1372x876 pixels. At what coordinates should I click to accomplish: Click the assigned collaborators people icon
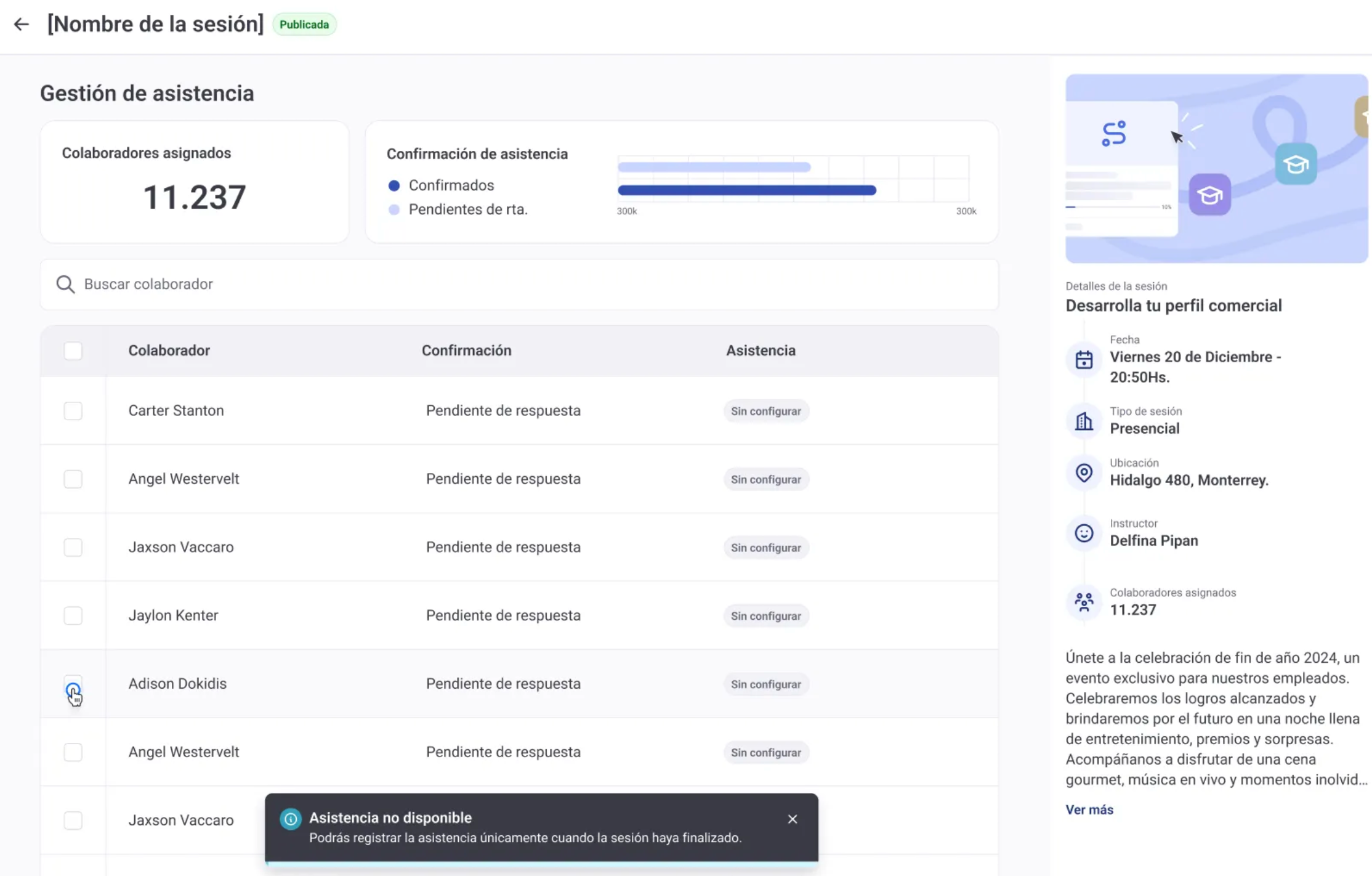(x=1084, y=602)
